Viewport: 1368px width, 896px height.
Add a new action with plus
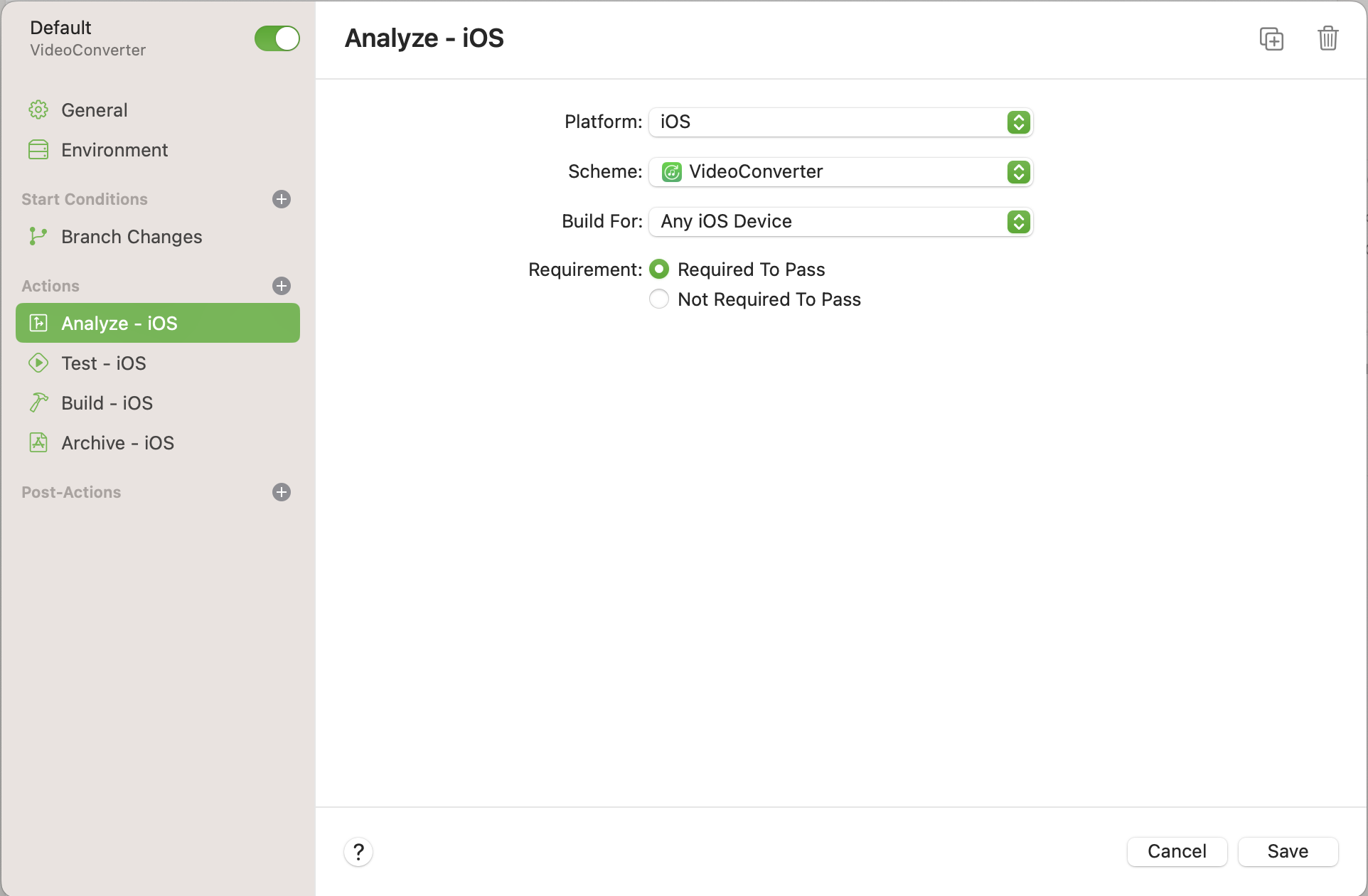(282, 286)
